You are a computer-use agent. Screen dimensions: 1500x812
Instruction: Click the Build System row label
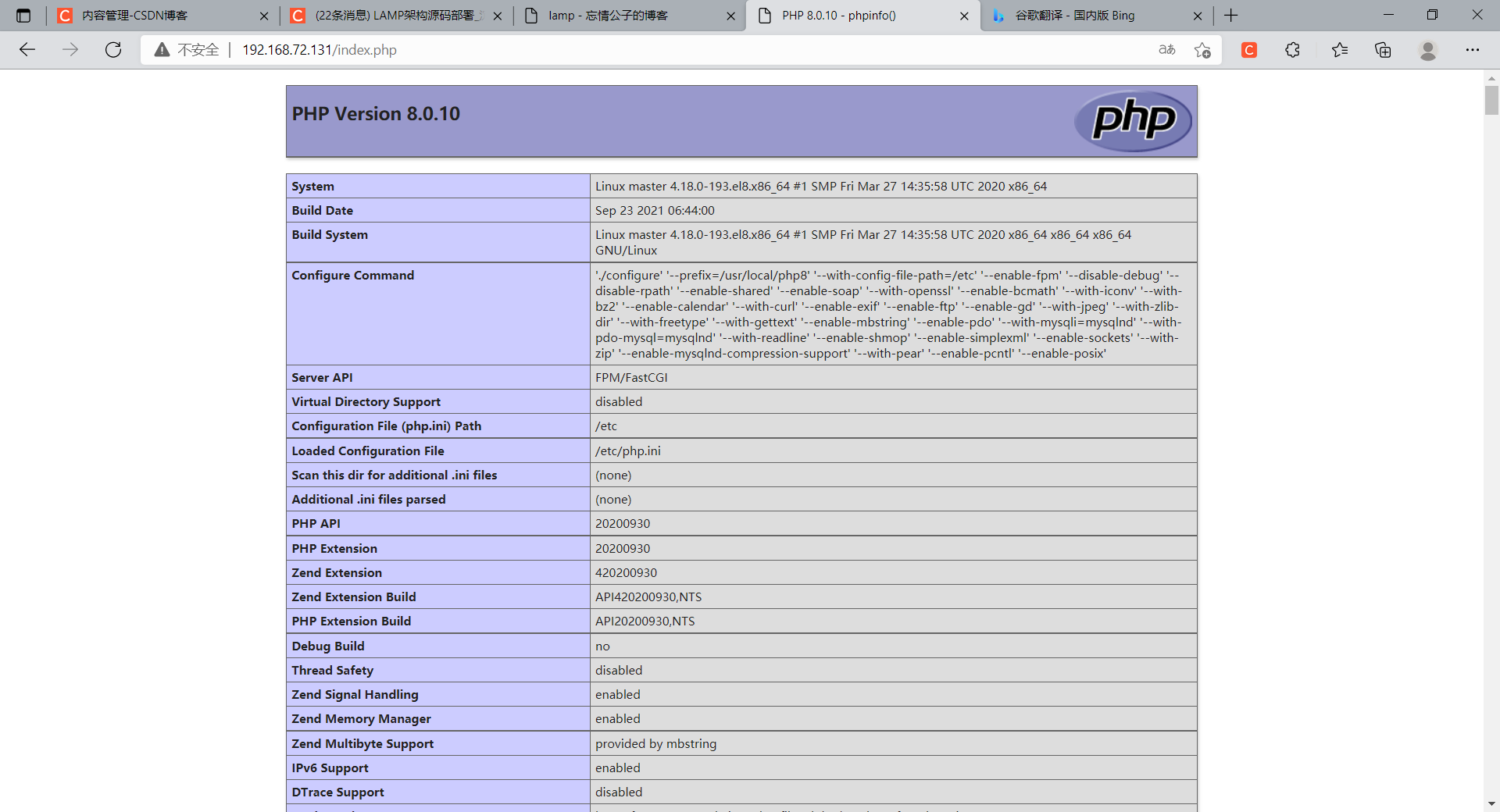coord(330,235)
